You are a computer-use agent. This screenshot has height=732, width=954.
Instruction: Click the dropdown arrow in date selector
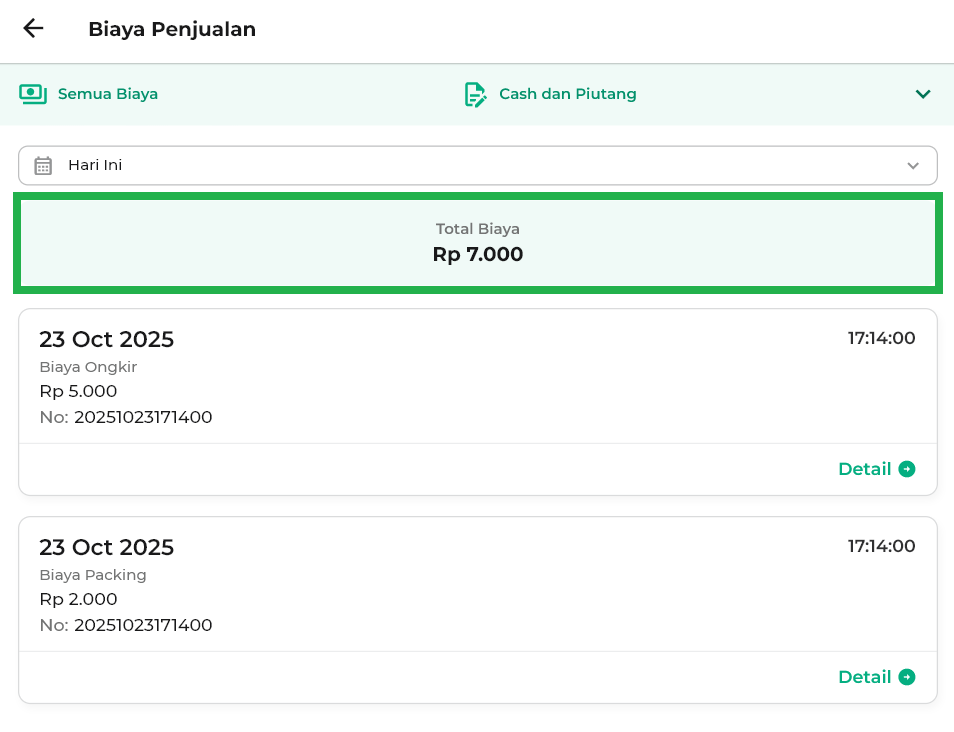click(912, 166)
